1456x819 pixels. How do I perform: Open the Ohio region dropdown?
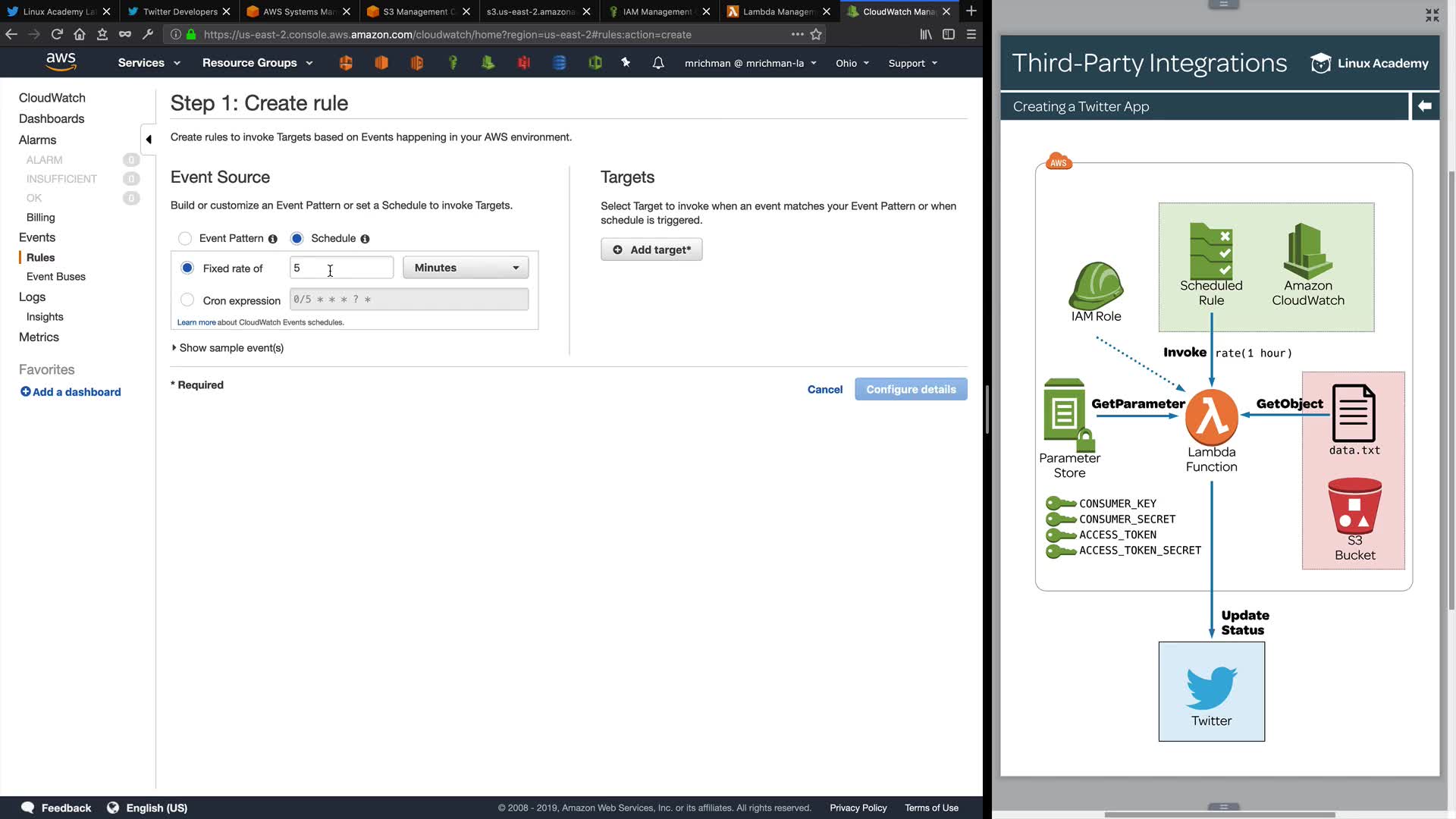point(852,63)
